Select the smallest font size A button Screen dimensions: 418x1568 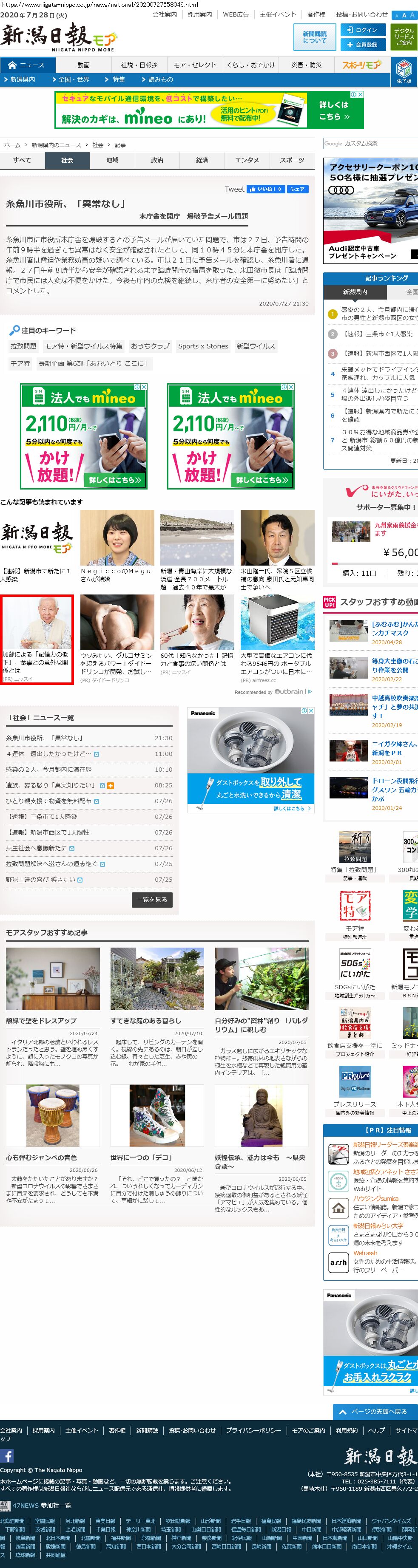[x=397, y=16]
